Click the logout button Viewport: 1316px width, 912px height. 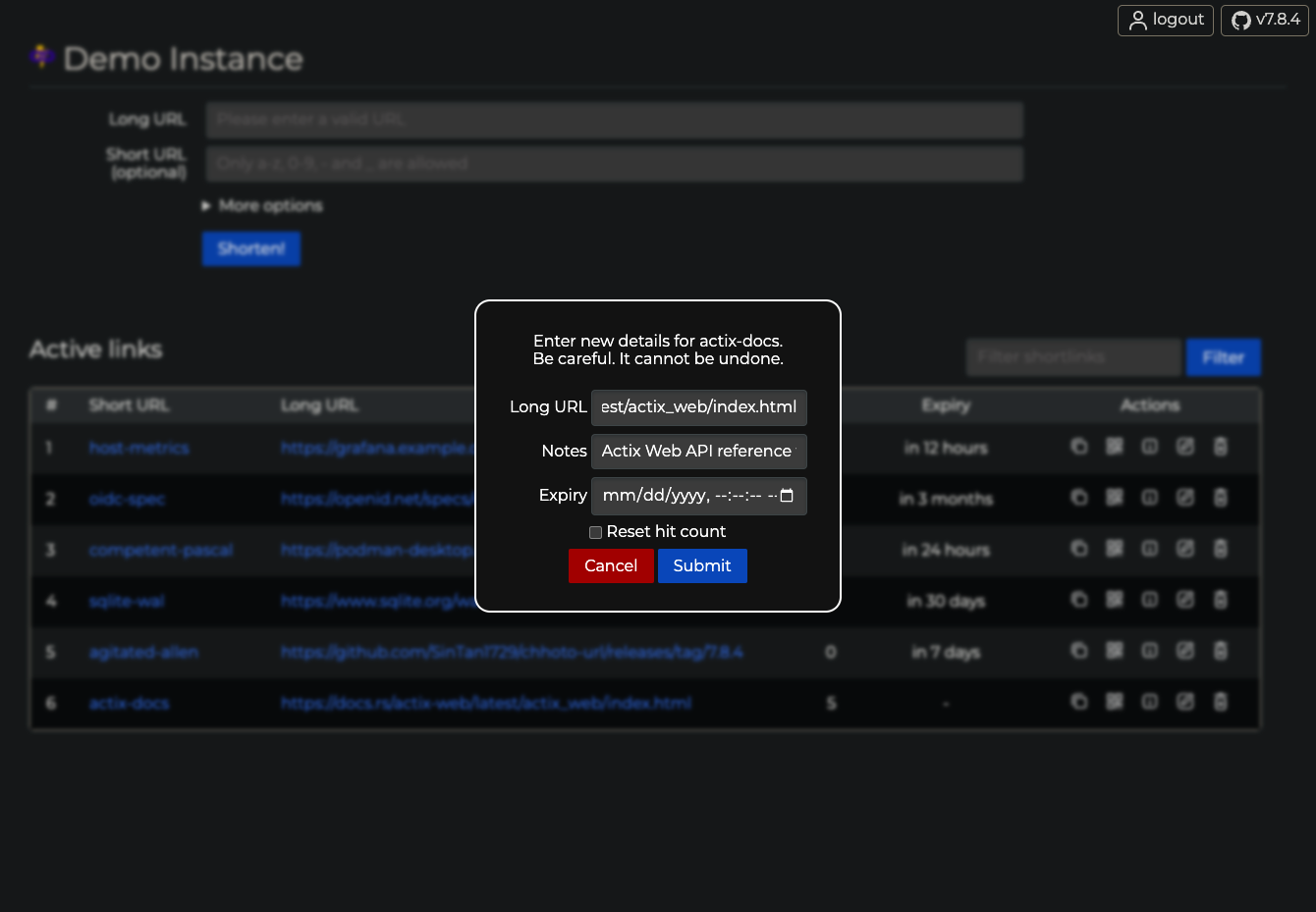click(1166, 21)
